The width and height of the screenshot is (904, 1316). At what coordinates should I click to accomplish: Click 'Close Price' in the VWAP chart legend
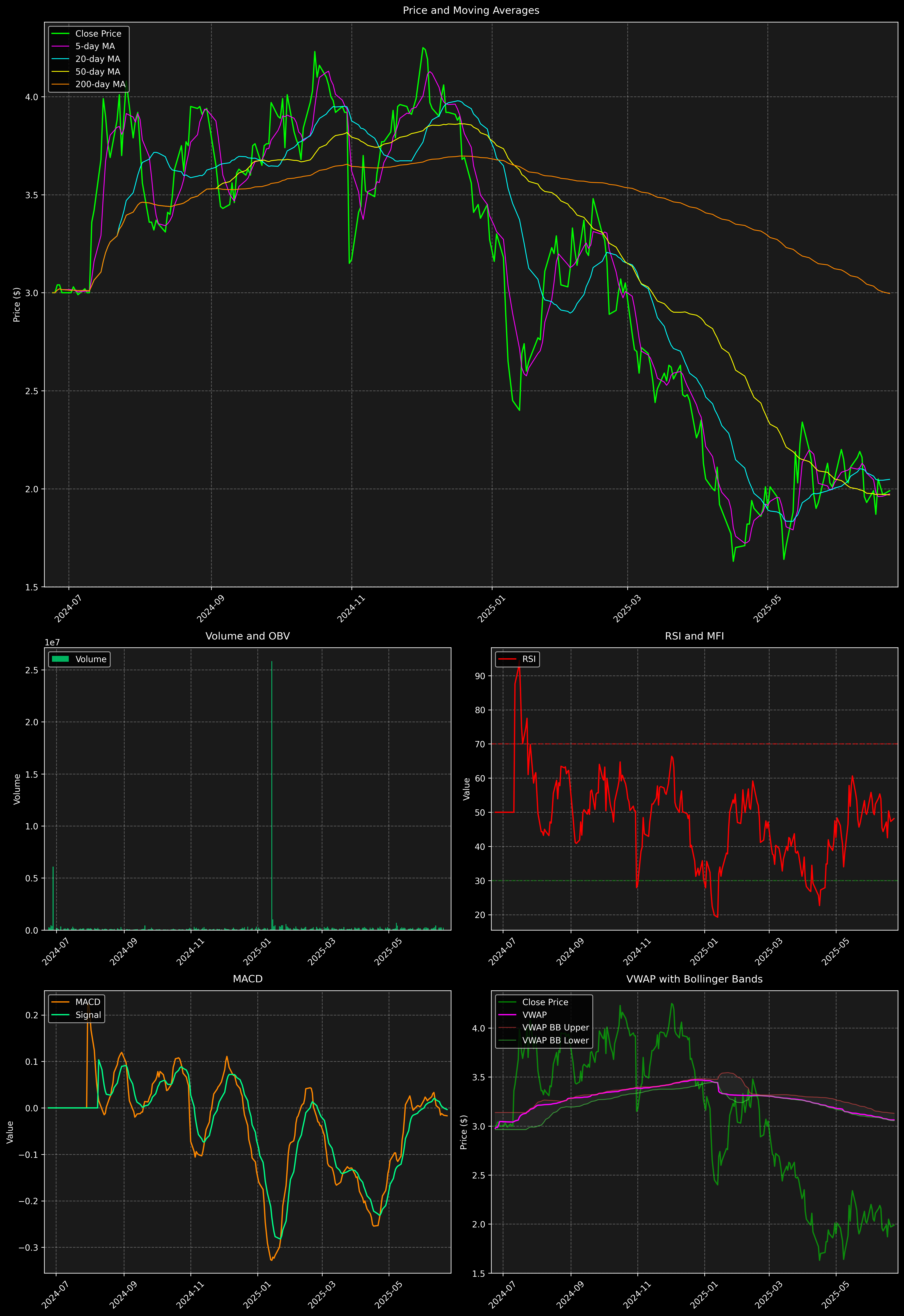(545, 1002)
